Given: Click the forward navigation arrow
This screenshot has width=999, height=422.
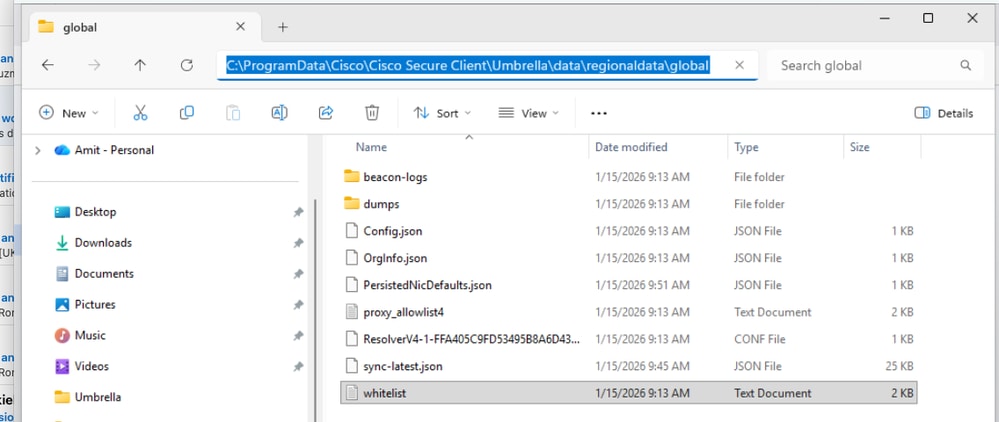Looking at the screenshot, I should tap(94, 65).
